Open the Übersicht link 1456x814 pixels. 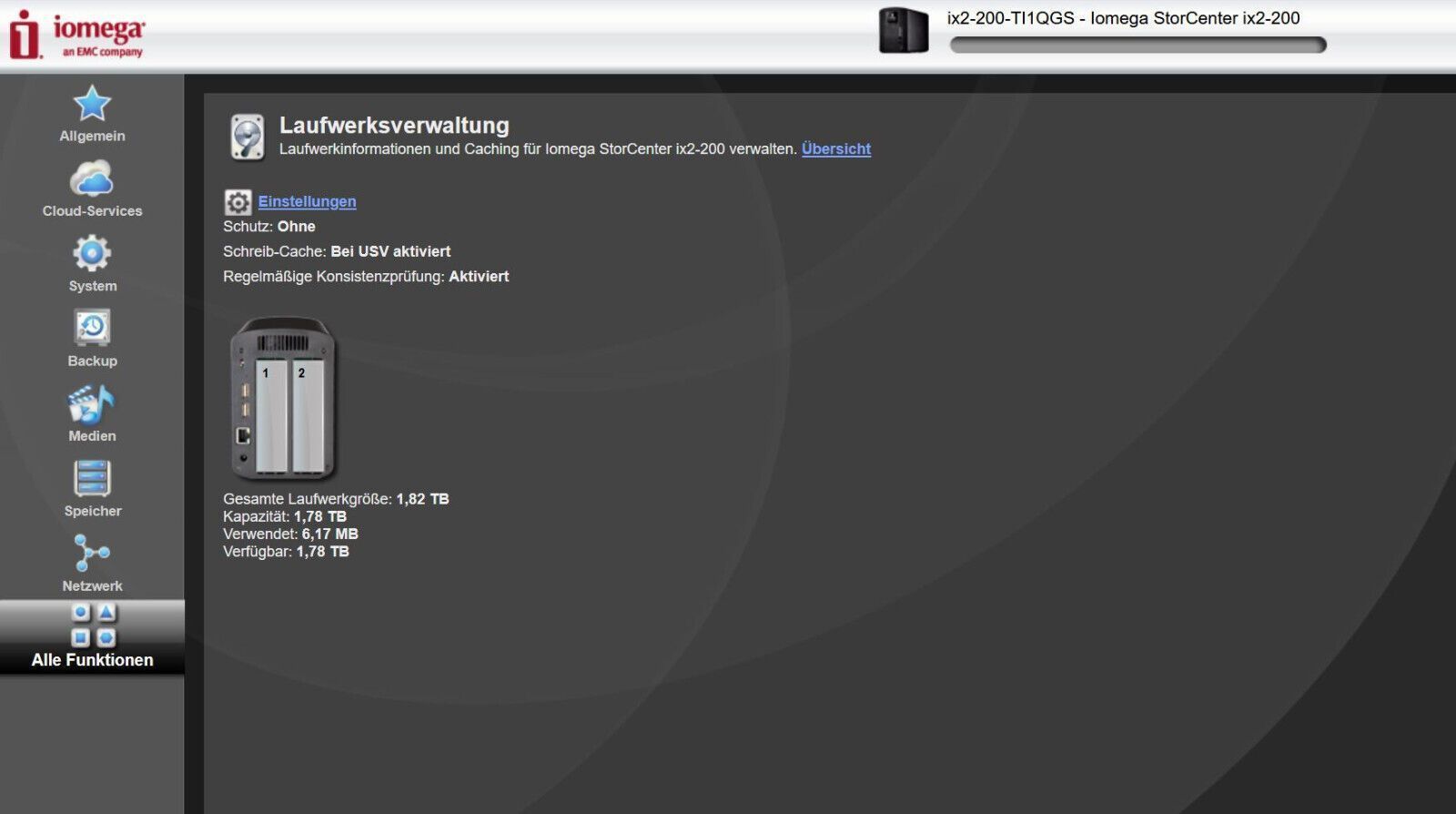click(x=835, y=149)
